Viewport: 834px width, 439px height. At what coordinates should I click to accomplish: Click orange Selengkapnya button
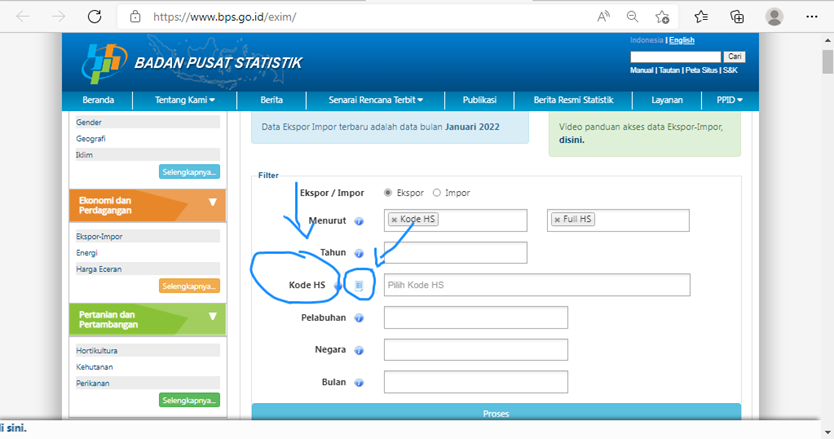(189, 286)
